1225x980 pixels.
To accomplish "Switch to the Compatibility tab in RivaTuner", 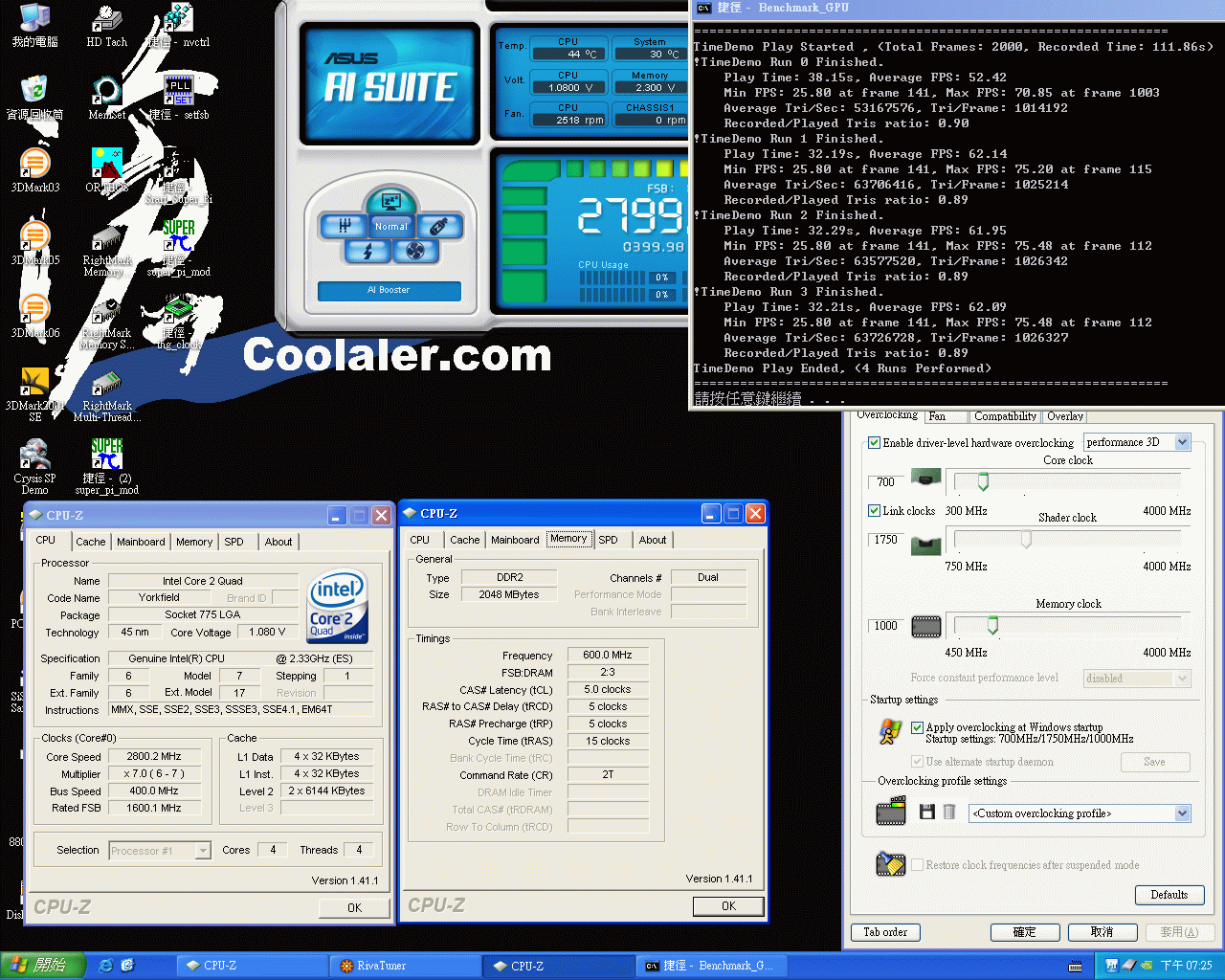I will (1005, 416).
